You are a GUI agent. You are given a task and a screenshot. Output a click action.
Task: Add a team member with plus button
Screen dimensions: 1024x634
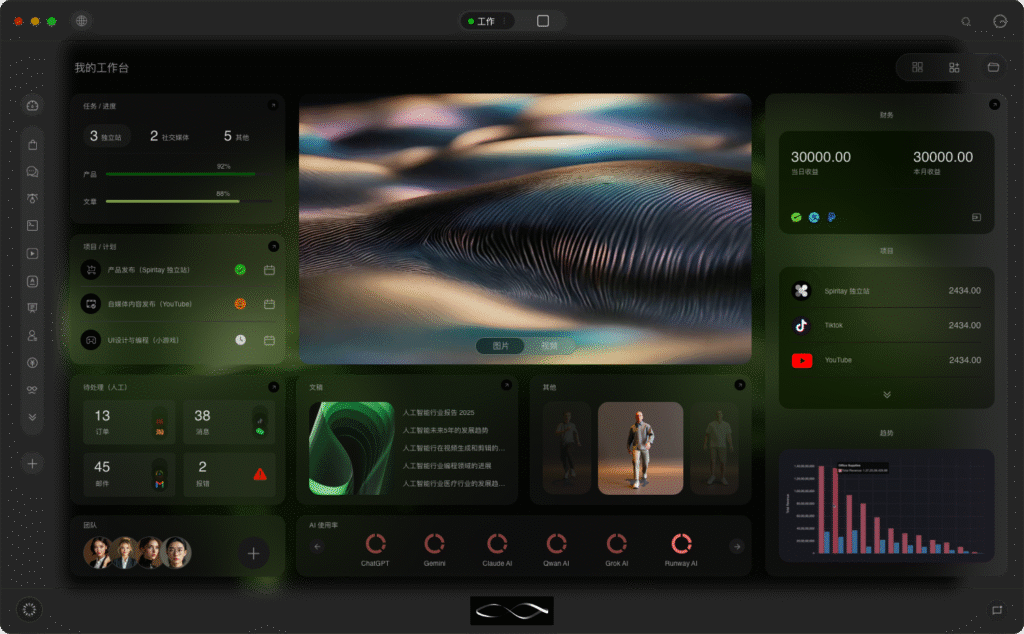[253, 553]
